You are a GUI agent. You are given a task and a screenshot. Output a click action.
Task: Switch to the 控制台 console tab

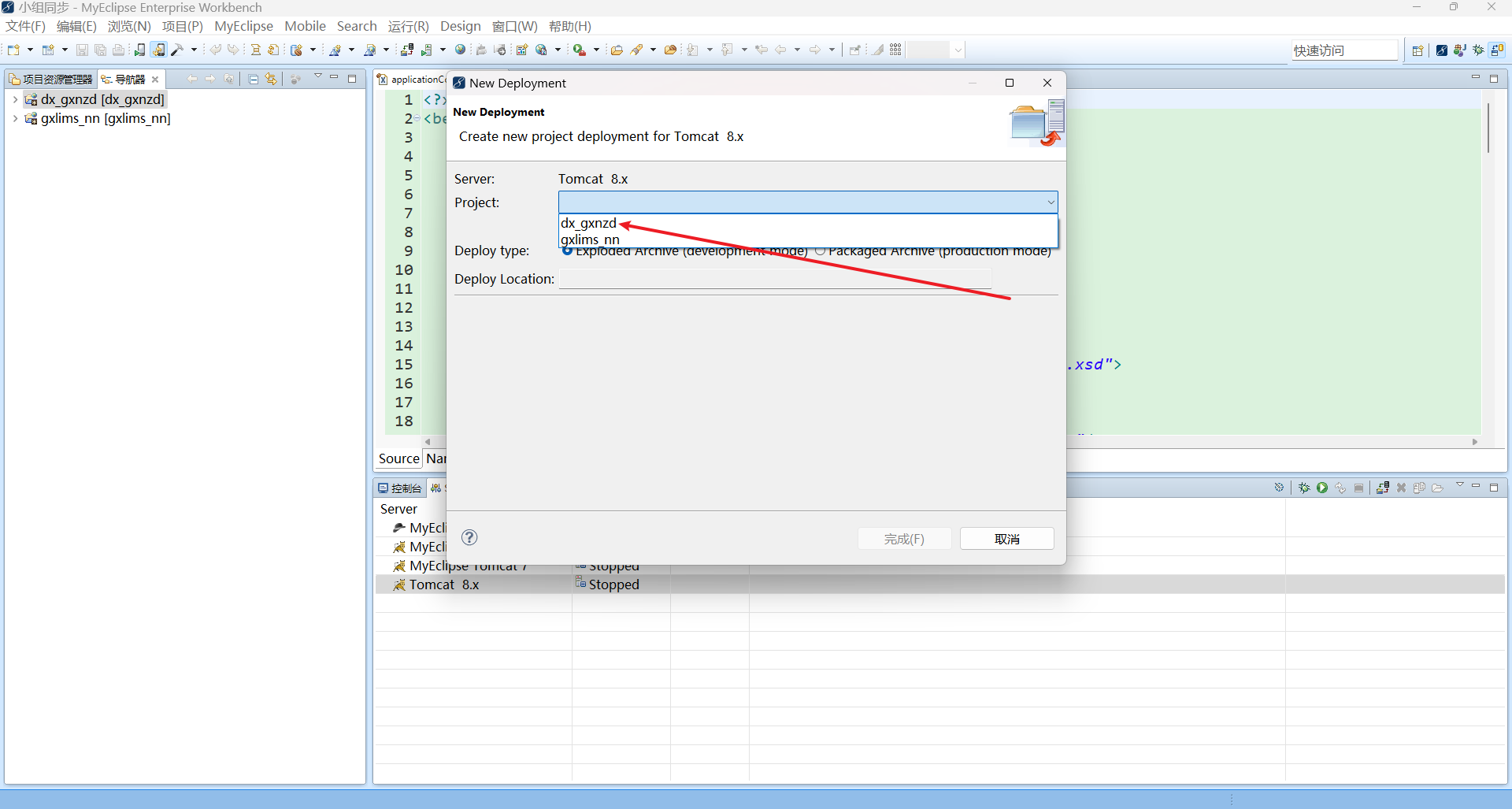(401, 488)
